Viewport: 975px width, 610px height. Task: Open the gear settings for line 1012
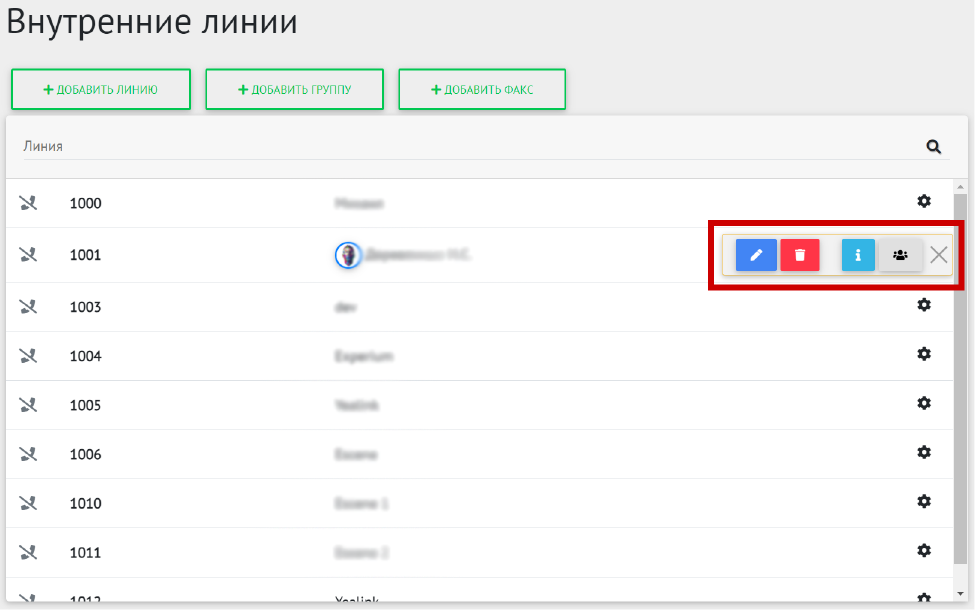(x=924, y=598)
